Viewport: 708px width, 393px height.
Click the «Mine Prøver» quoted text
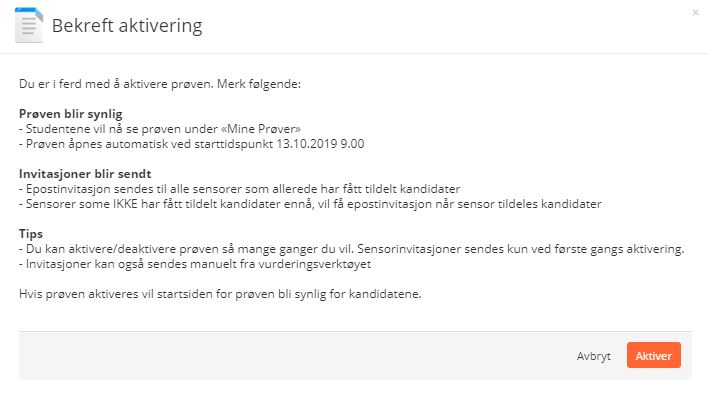261,129
